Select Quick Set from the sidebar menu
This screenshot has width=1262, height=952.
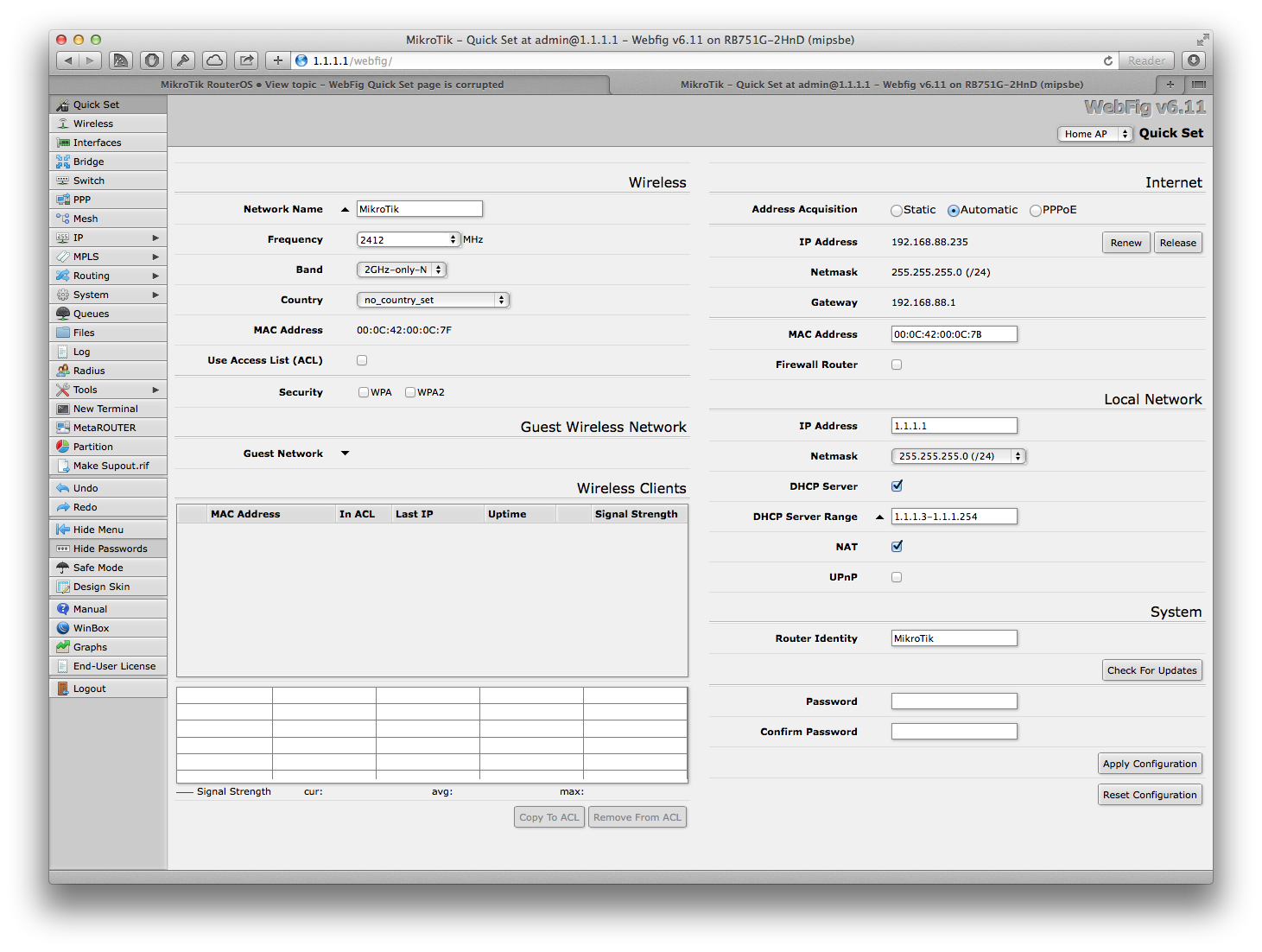coord(96,104)
